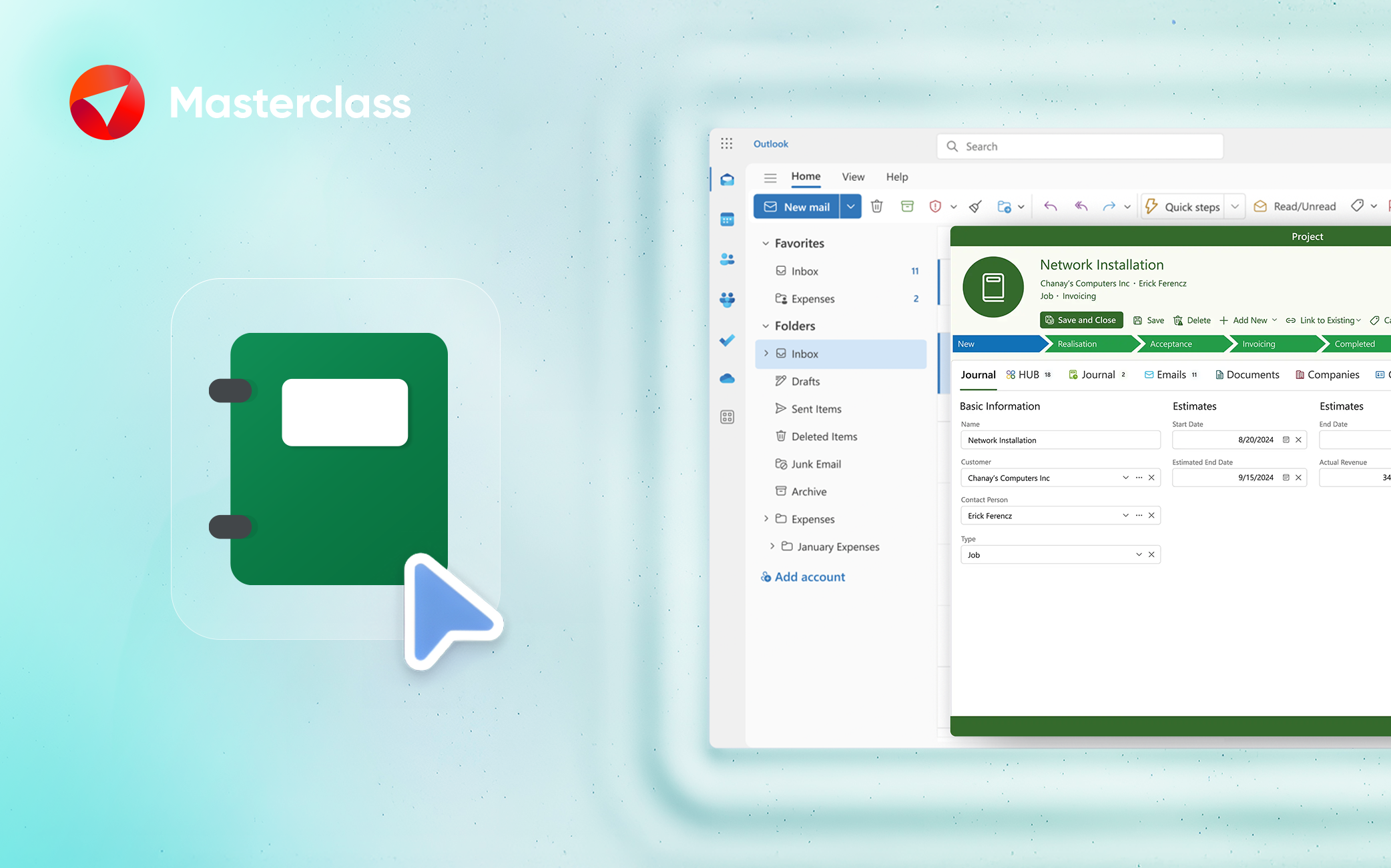The height and width of the screenshot is (868, 1391).
Task: Select the green Archive icon in the toolbar
Action: (907, 206)
